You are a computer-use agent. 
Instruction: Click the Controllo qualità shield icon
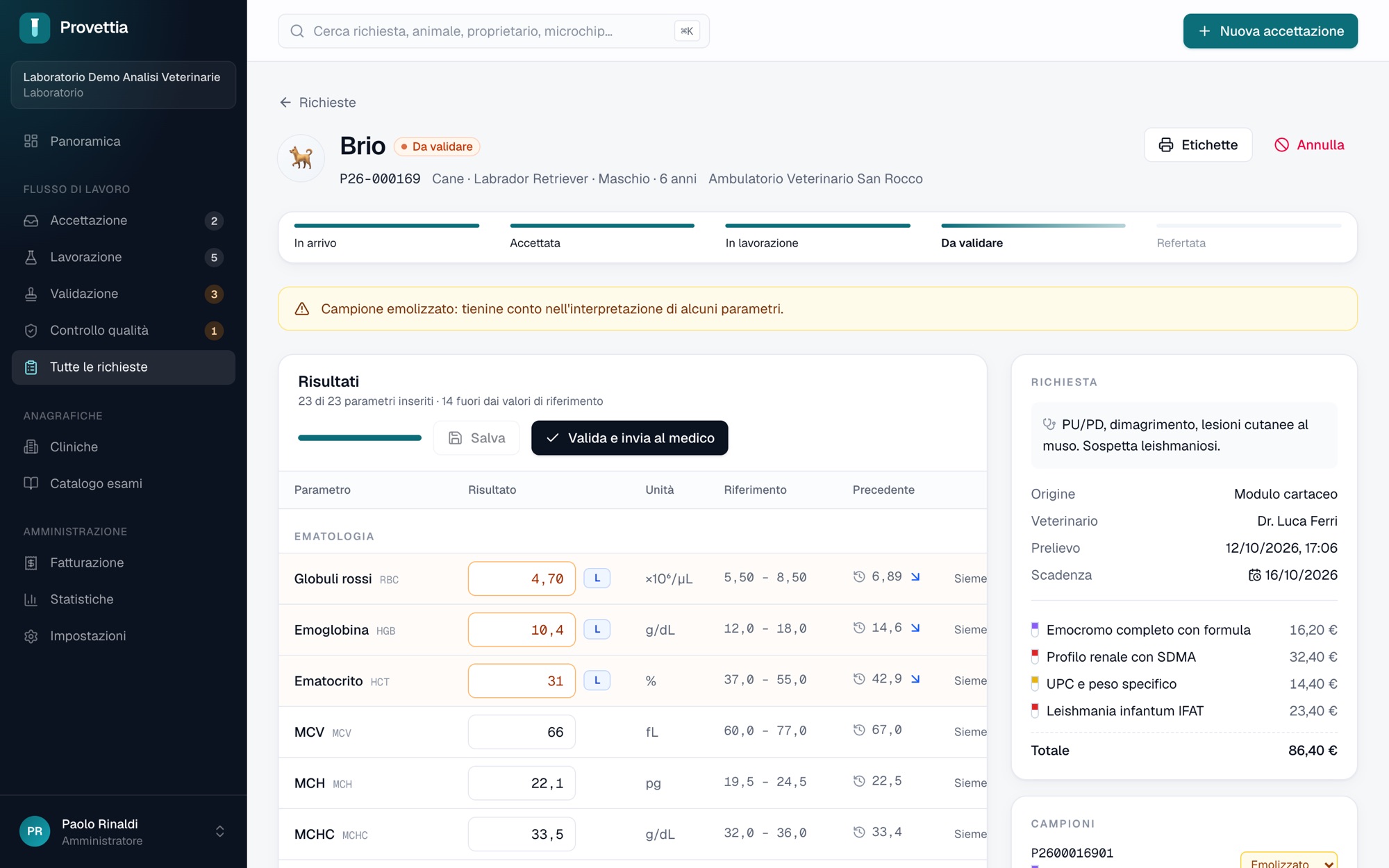pyautogui.click(x=31, y=331)
